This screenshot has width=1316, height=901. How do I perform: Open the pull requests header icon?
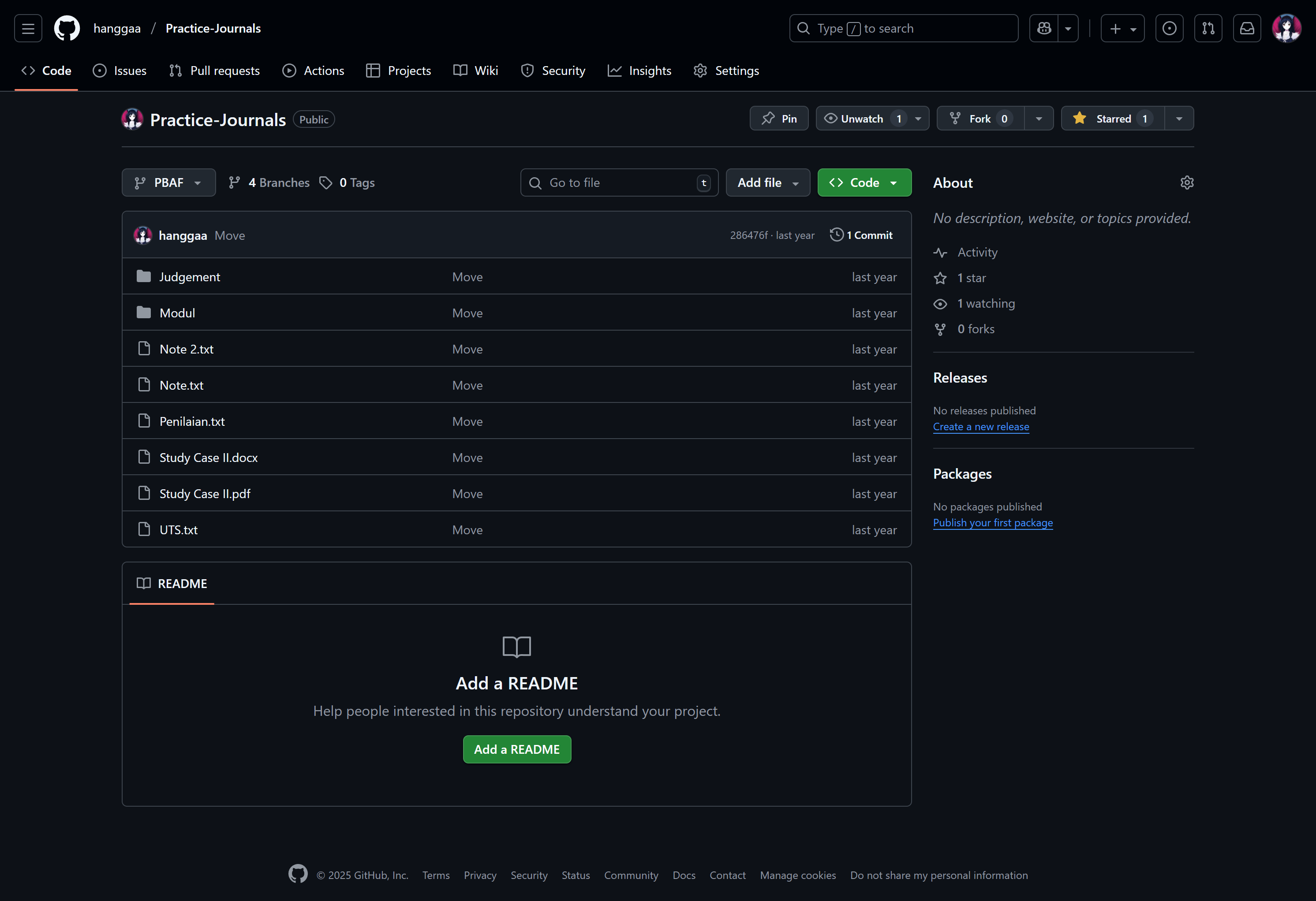[x=1208, y=28]
